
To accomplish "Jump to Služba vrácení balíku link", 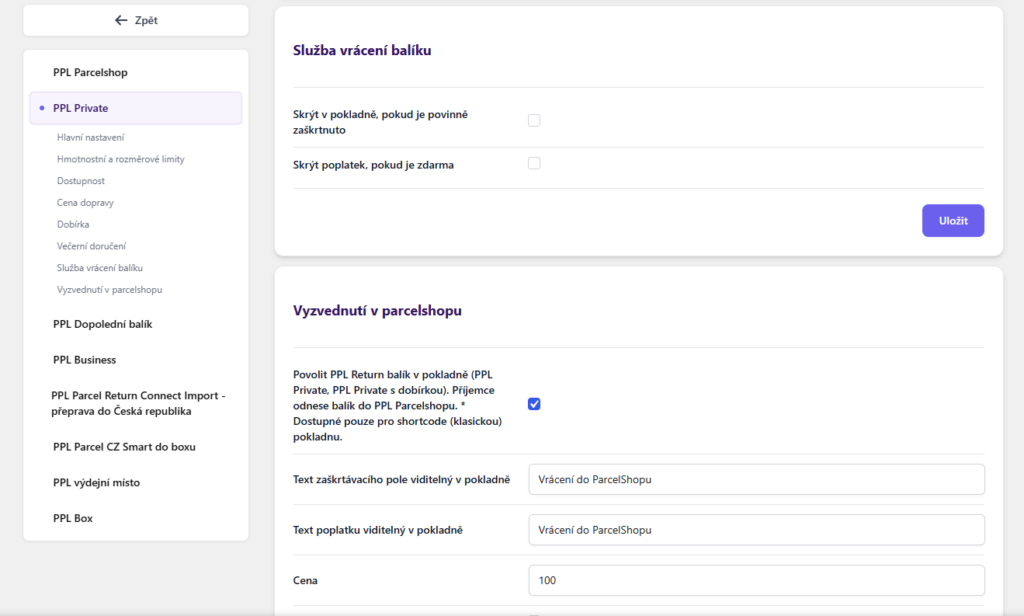I will point(100,268).
